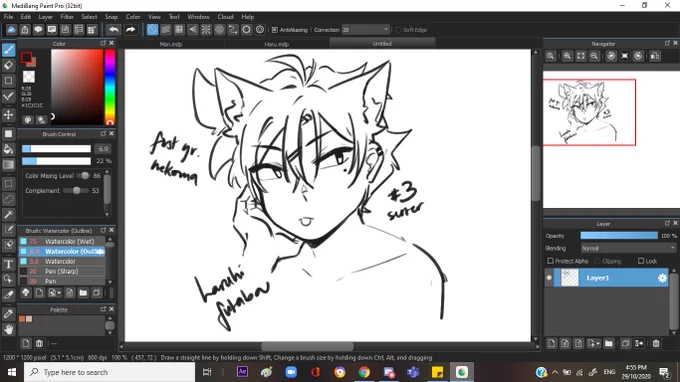This screenshot has width=680, height=382.
Task: Select the Lasso selection tool
Action: point(8,199)
